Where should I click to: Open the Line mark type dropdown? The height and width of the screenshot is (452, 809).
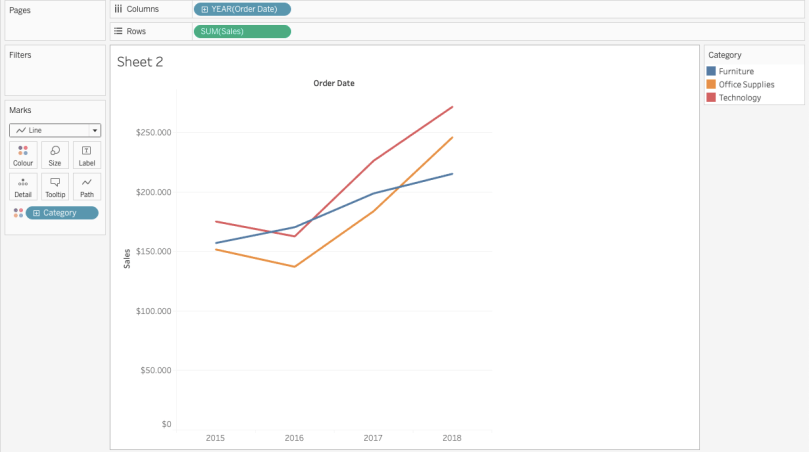55,130
